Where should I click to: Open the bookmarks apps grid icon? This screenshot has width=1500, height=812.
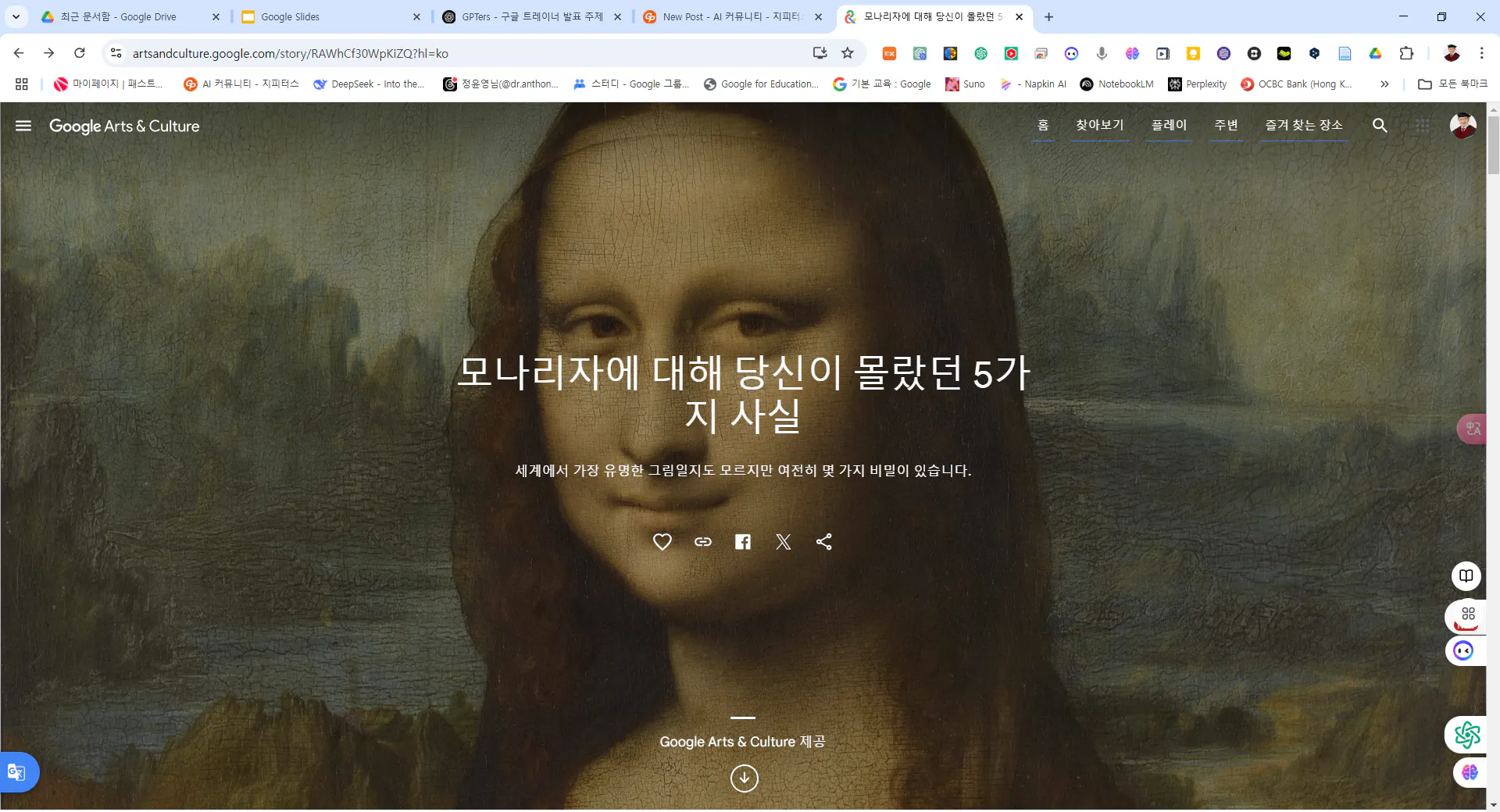22,84
